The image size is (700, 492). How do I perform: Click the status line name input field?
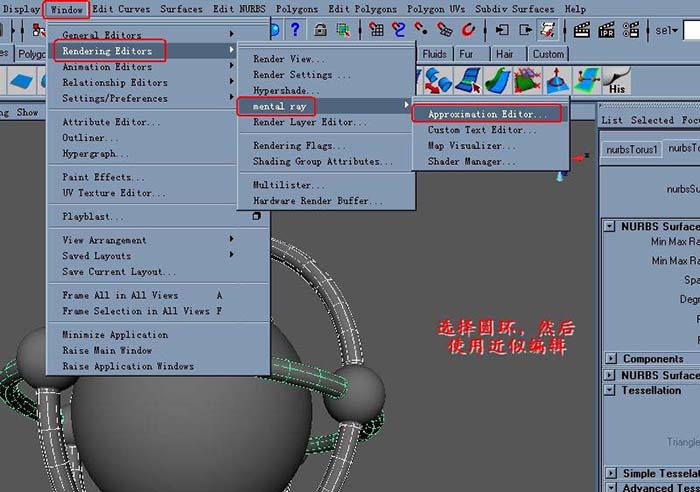coord(692,30)
